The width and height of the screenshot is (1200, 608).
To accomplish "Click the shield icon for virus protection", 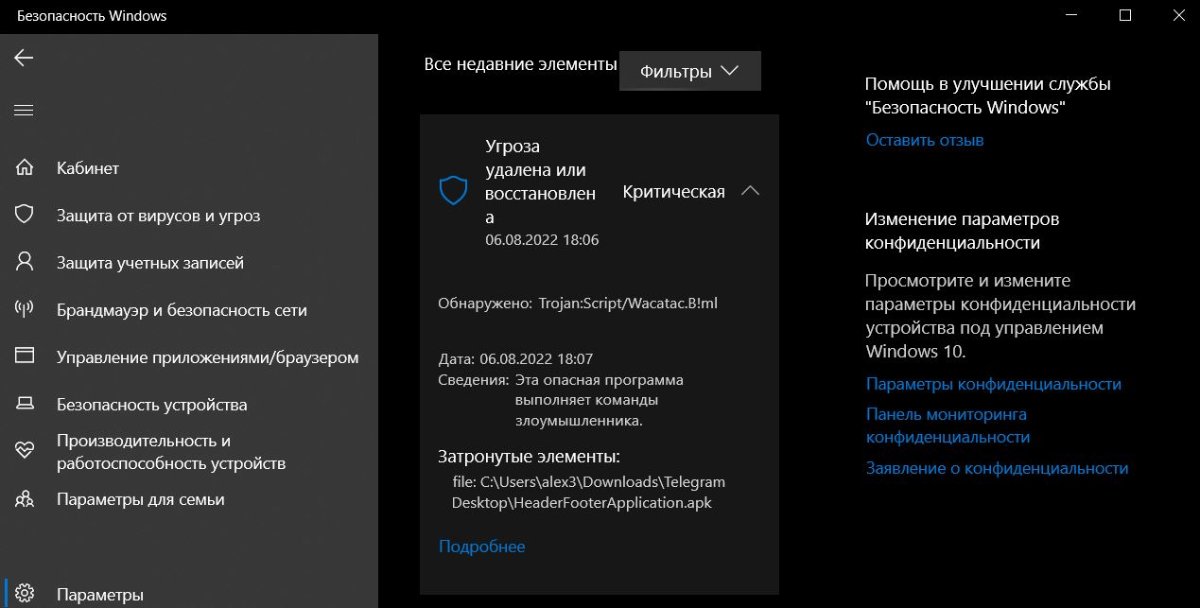I will [24, 215].
